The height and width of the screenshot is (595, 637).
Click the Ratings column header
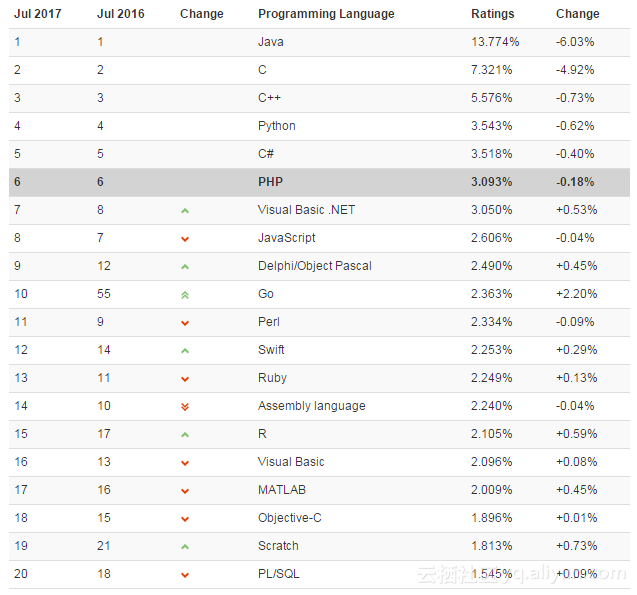[492, 14]
